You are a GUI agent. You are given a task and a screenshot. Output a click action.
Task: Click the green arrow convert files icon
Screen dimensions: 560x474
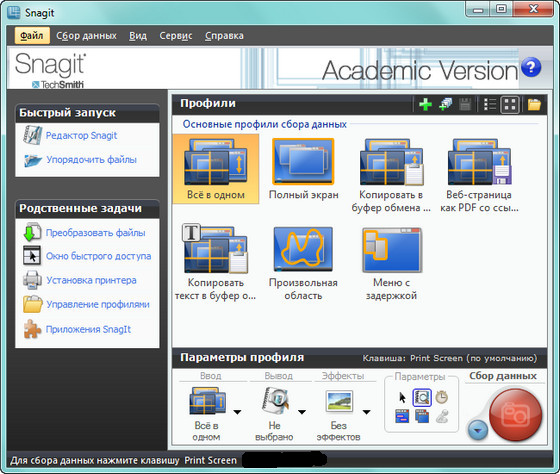(x=32, y=232)
